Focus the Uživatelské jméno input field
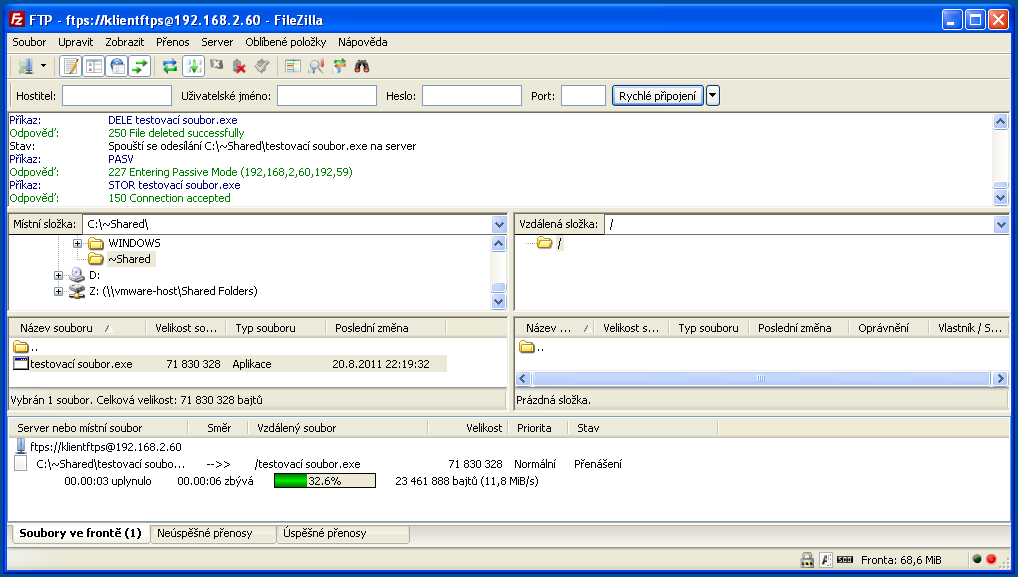1018x577 pixels. [327, 96]
